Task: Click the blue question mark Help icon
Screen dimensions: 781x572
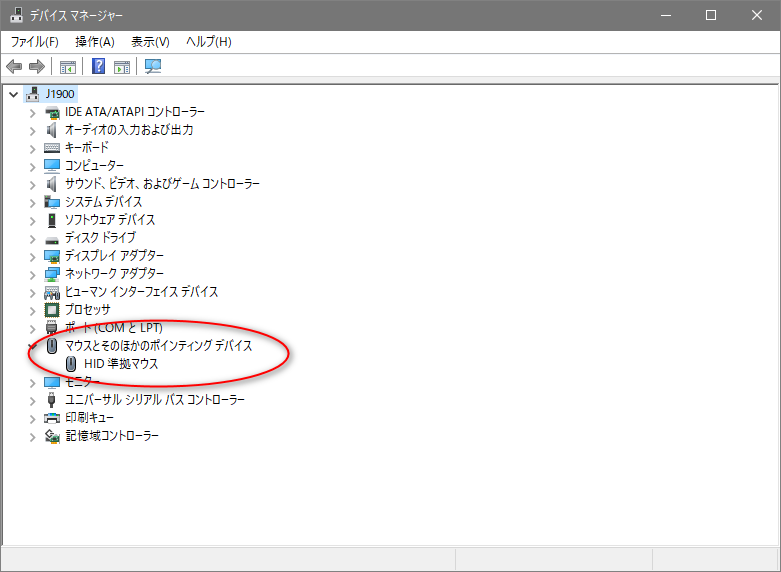Action: click(99, 67)
